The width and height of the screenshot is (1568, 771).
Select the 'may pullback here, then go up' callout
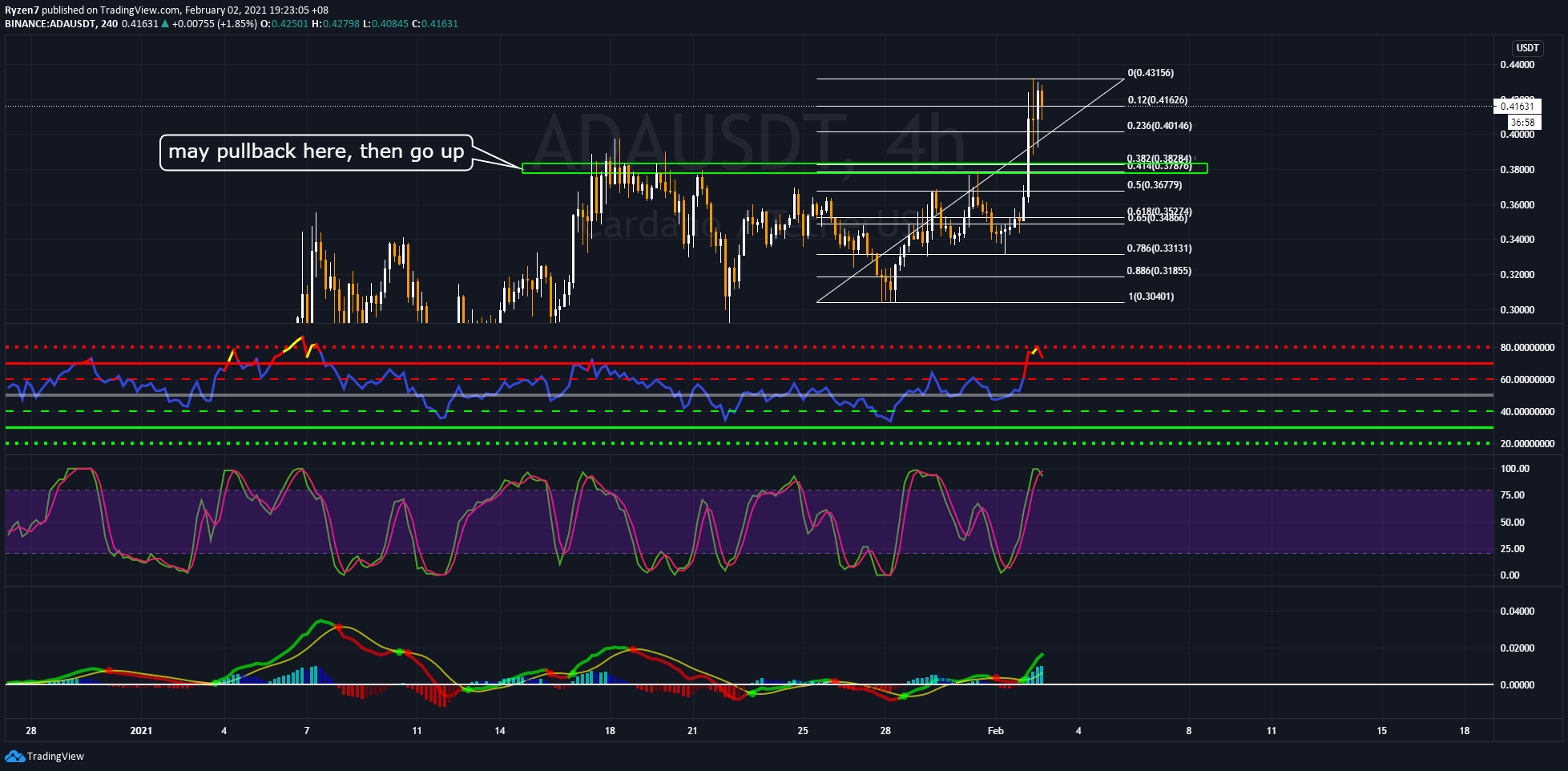click(x=316, y=152)
